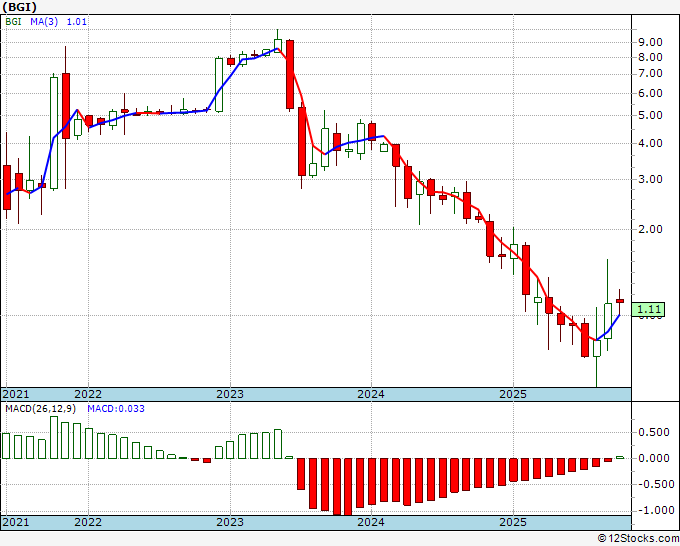Click 2022 on MACD panel time axis
The image size is (680, 546).
(x=88, y=522)
